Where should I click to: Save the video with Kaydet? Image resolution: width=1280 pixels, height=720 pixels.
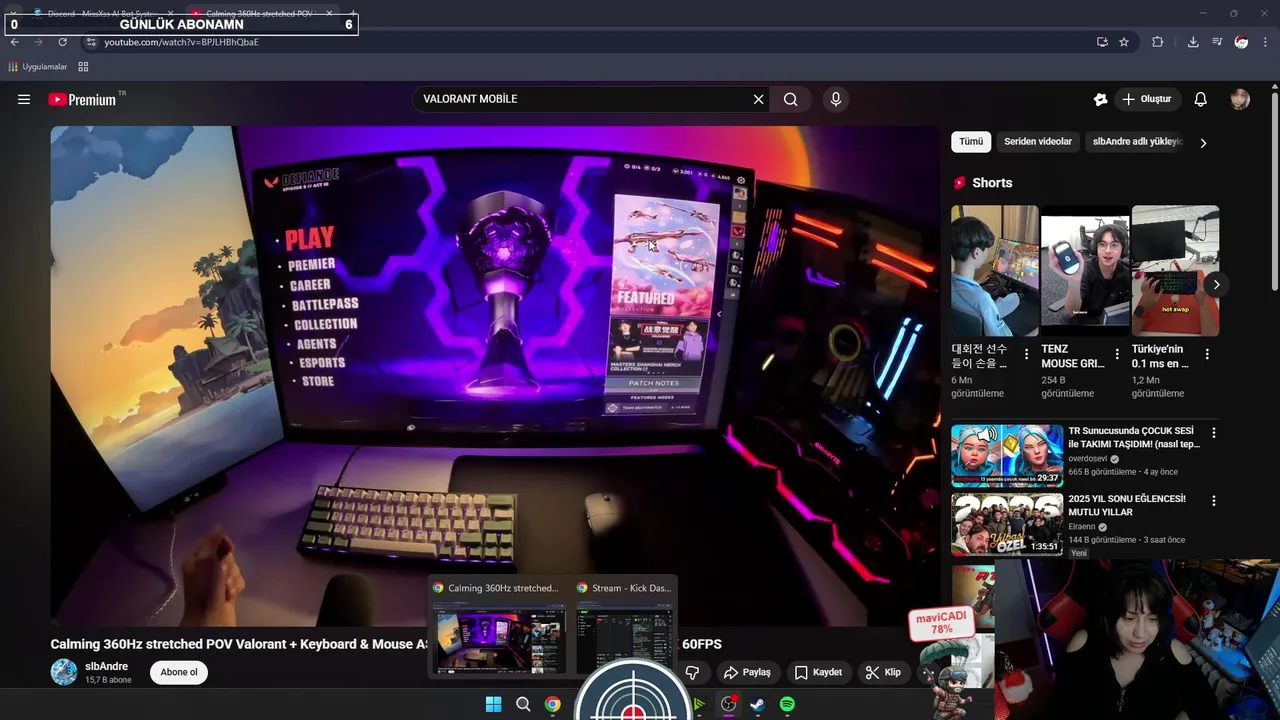click(818, 672)
